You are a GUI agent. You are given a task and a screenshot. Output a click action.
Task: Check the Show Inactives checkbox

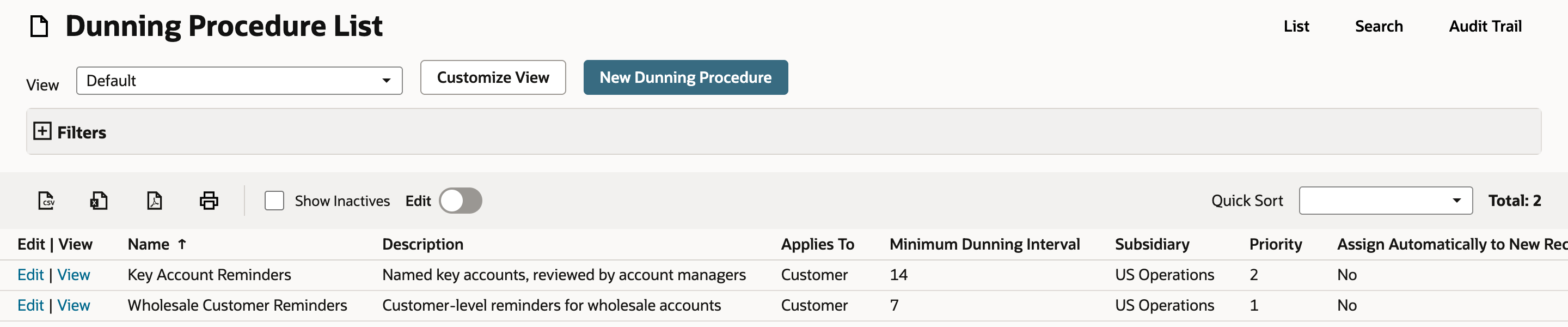pyautogui.click(x=274, y=201)
